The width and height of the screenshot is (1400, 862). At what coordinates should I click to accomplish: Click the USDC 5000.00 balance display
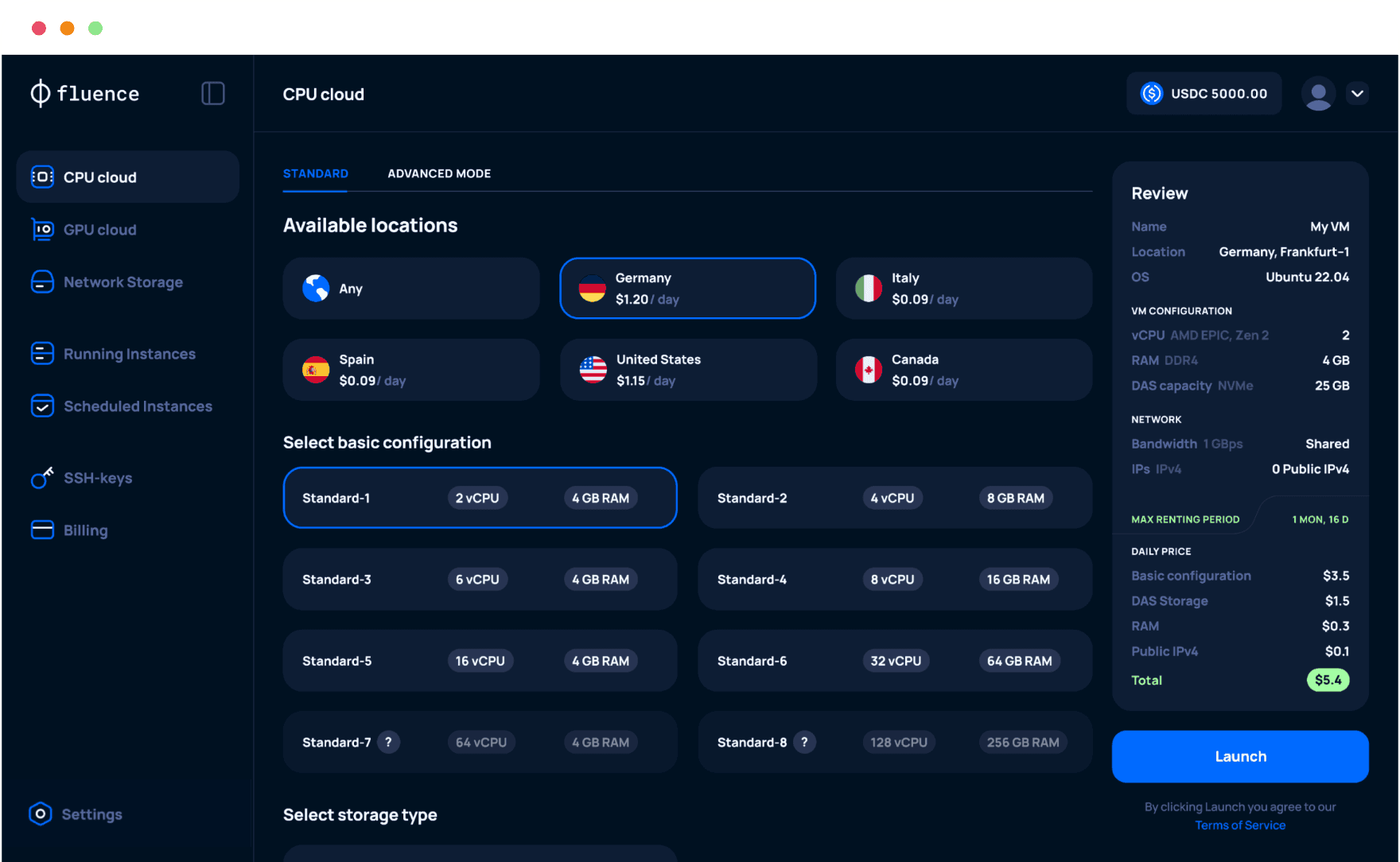tap(1204, 93)
